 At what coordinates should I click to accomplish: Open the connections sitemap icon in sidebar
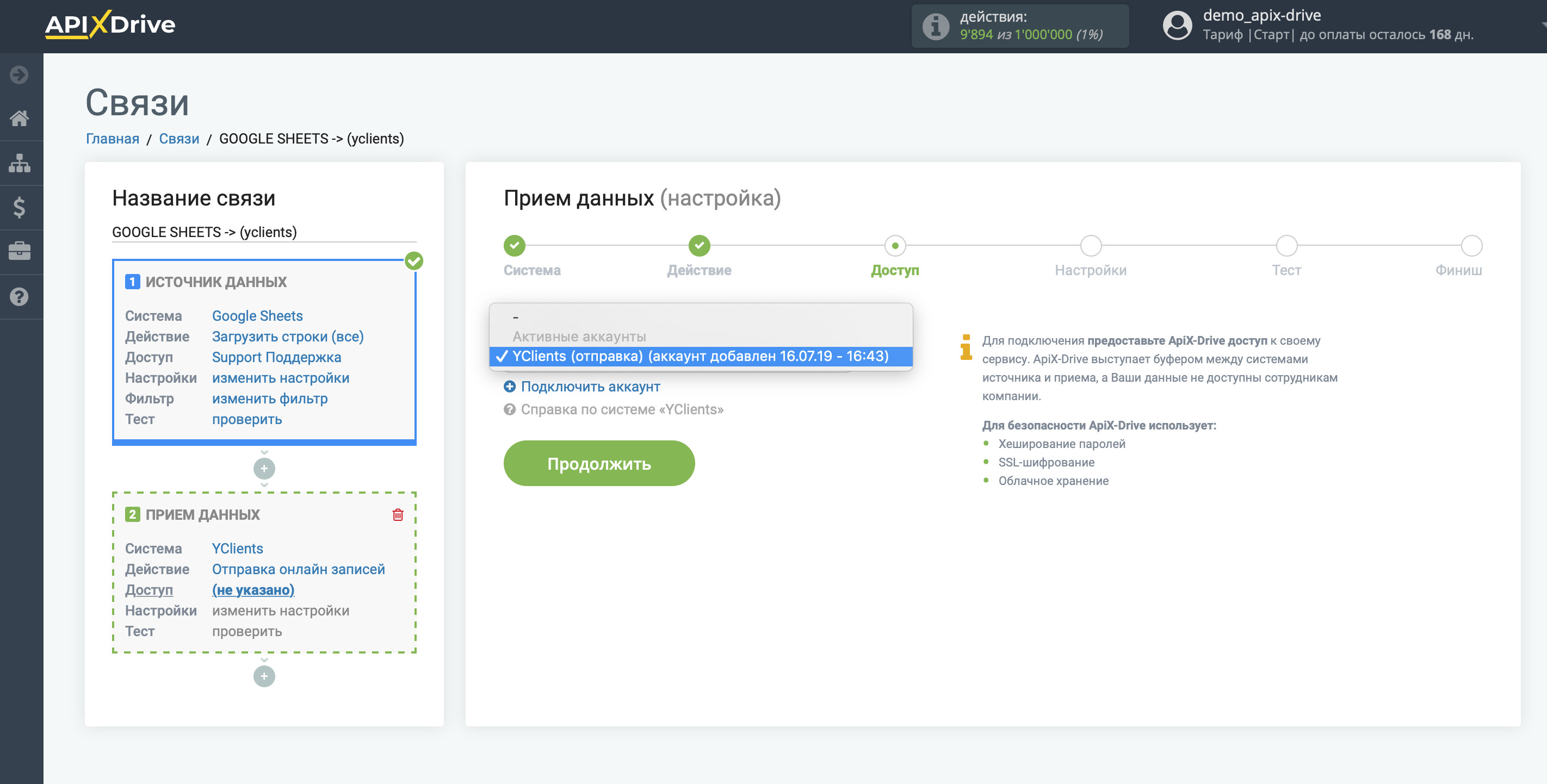point(19,163)
